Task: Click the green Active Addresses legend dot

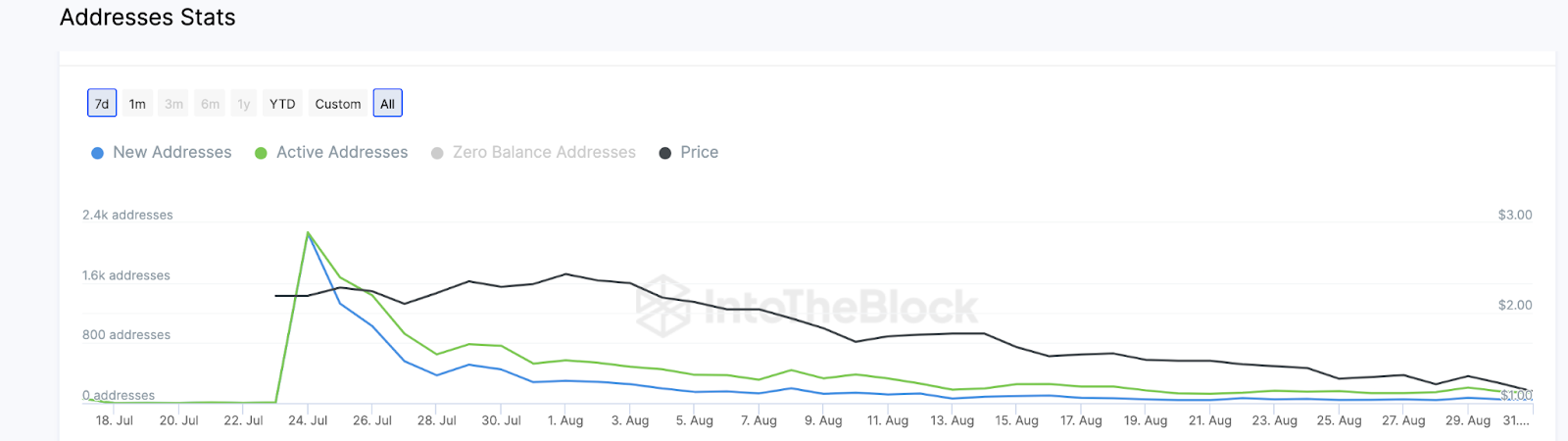Action: point(261,154)
